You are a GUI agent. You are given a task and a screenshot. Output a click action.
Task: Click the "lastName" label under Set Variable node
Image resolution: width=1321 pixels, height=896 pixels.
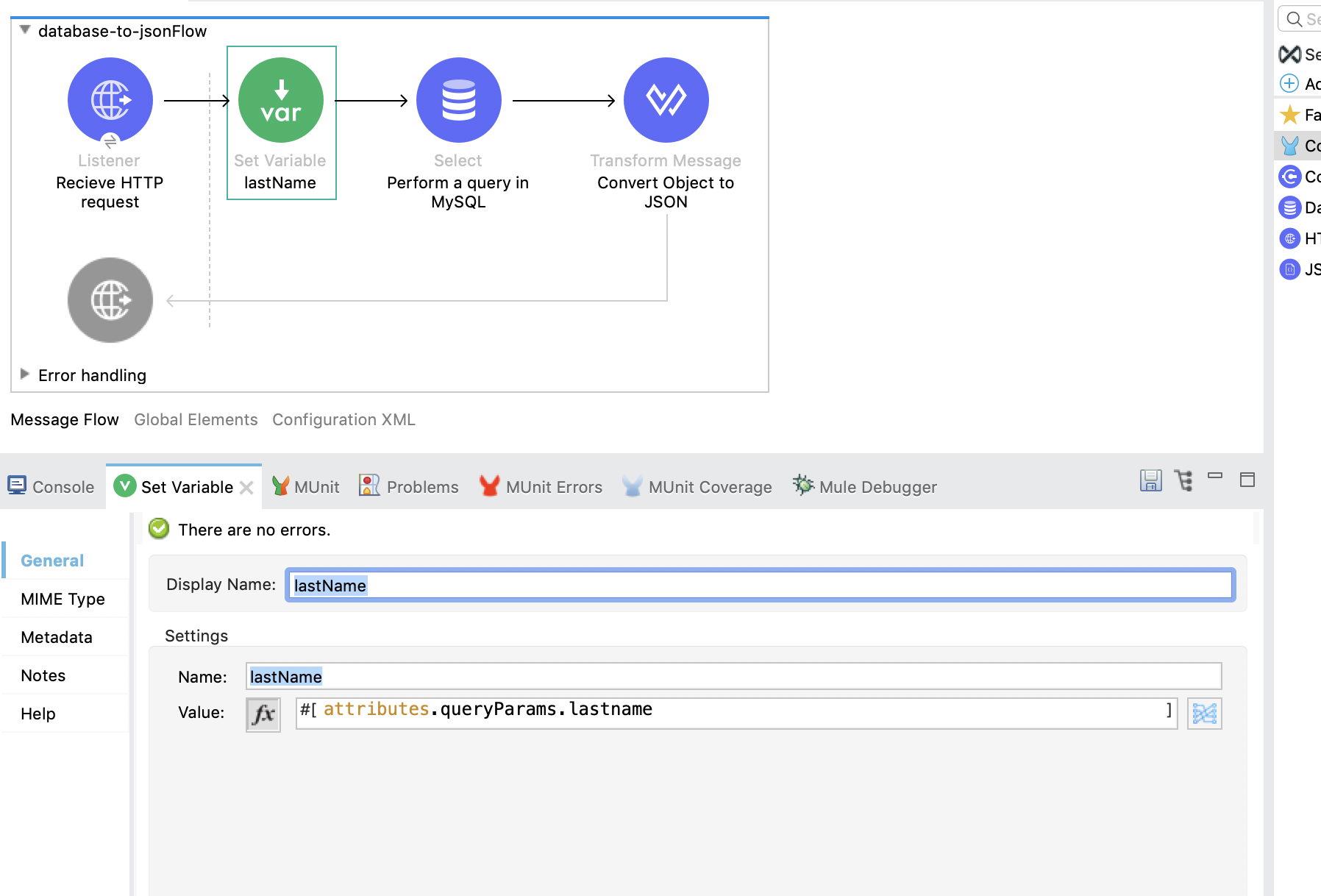(280, 182)
